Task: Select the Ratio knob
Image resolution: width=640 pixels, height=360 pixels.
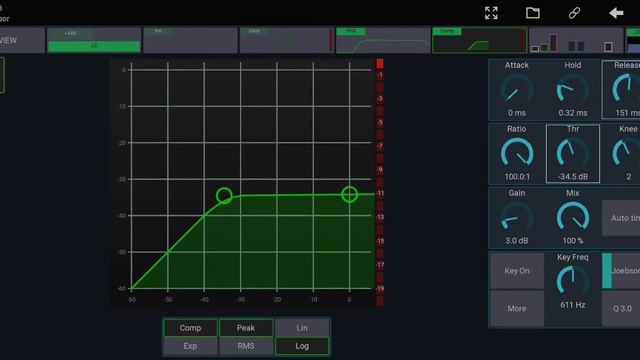Action: [517, 153]
